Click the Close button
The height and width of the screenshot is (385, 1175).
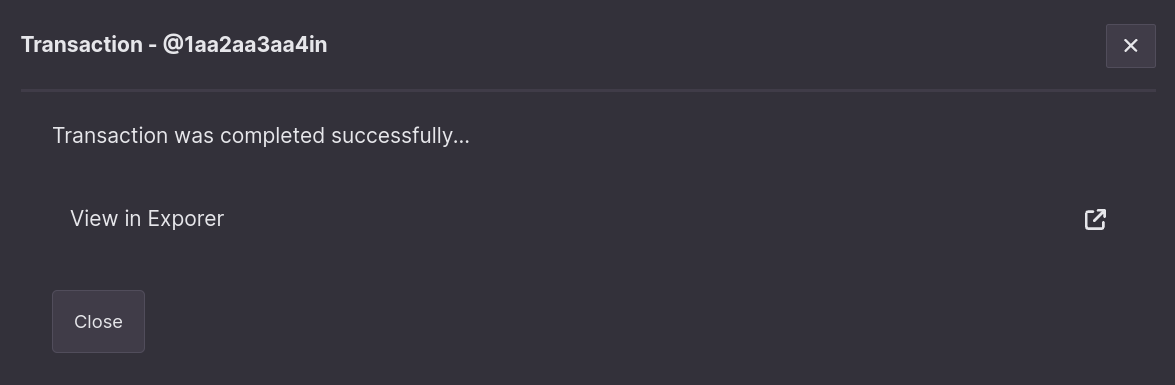(x=98, y=321)
